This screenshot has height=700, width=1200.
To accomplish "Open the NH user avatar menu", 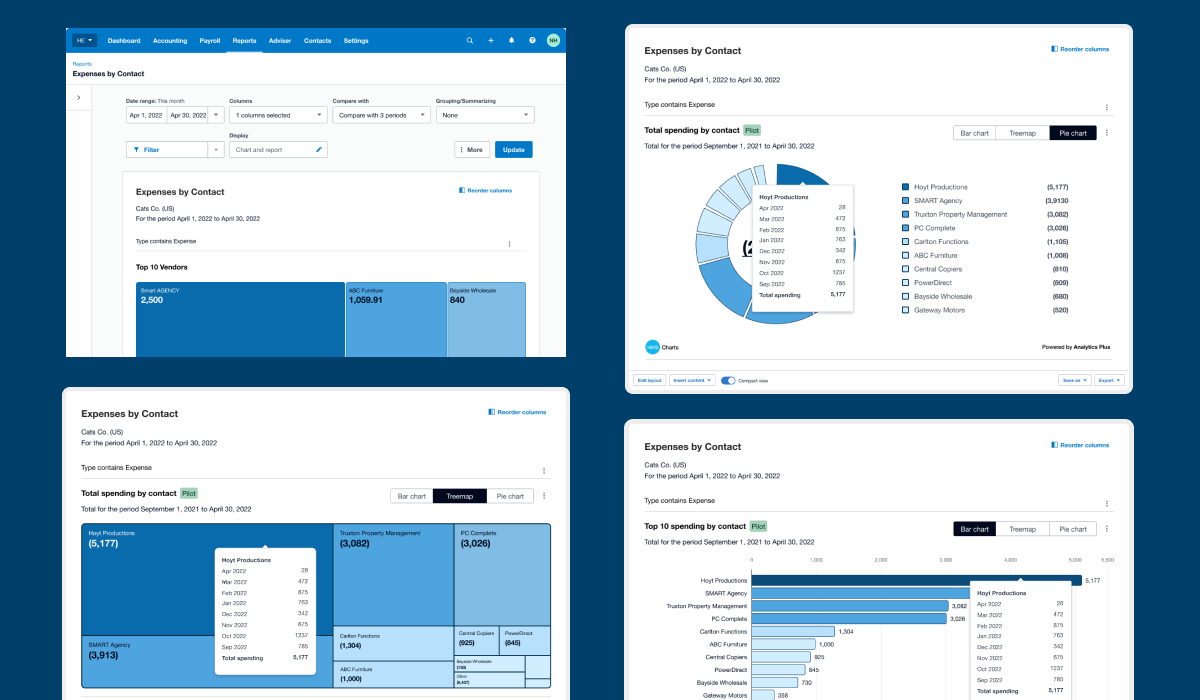I will pos(553,40).
